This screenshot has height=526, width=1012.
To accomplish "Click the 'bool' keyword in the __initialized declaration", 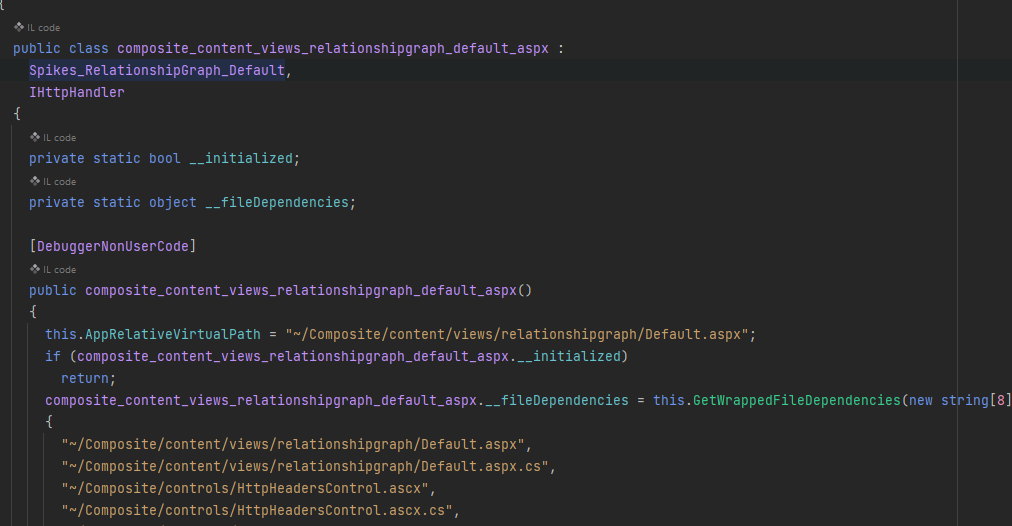I will (165, 158).
